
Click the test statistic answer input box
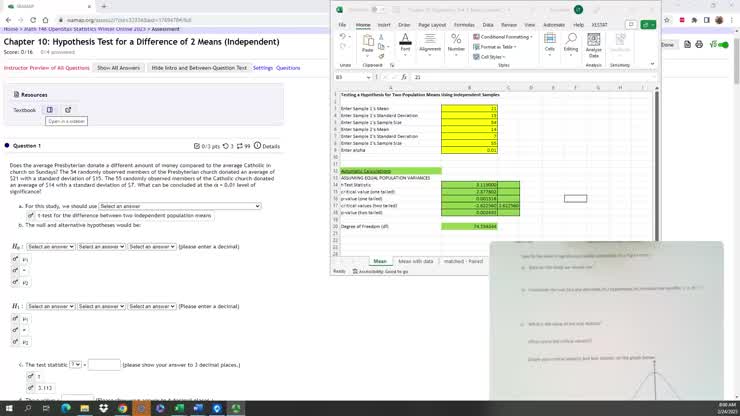tap(103, 365)
